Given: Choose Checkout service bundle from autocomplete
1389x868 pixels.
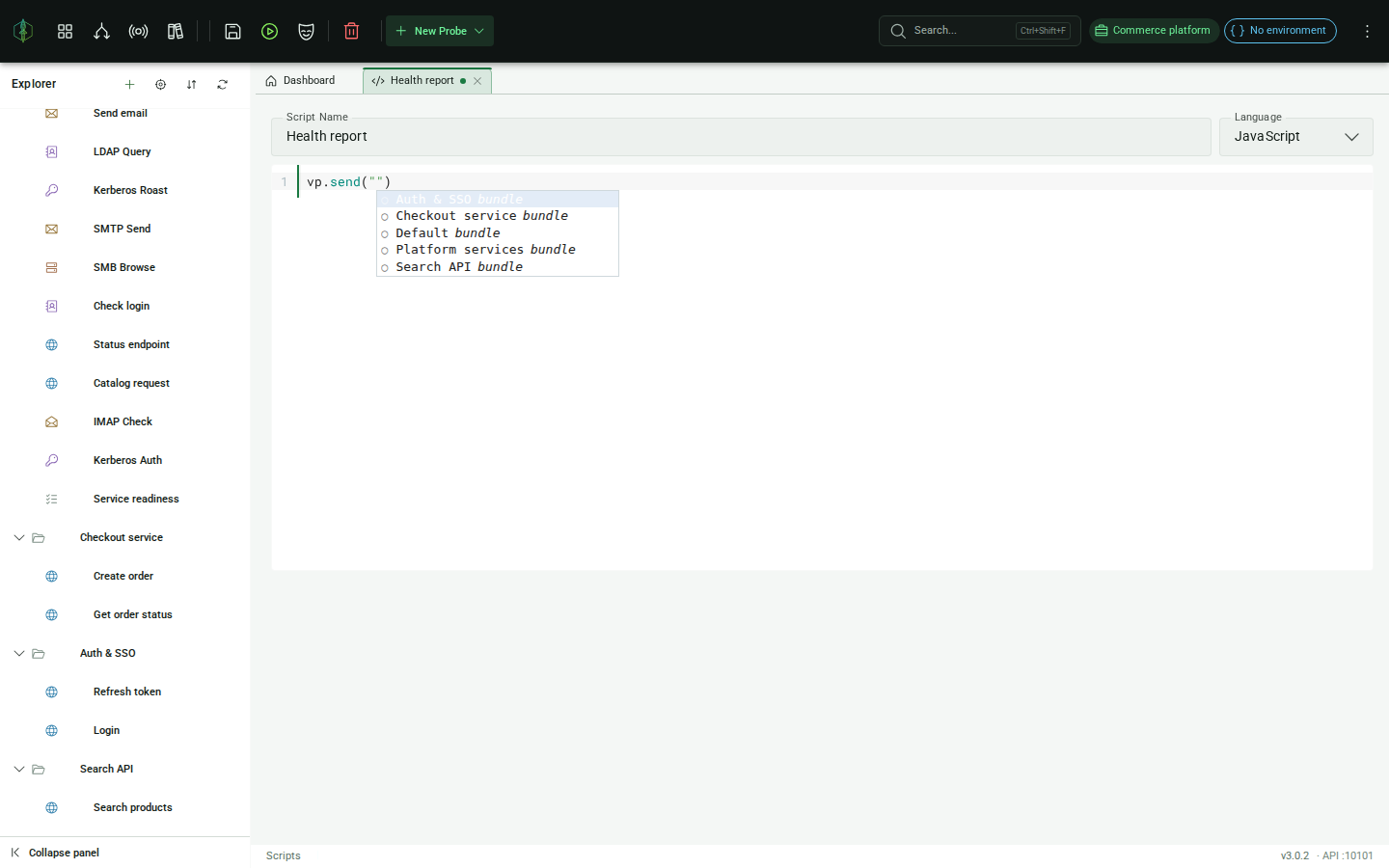Looking at the screenshot, I should click(x=498, y=216).
